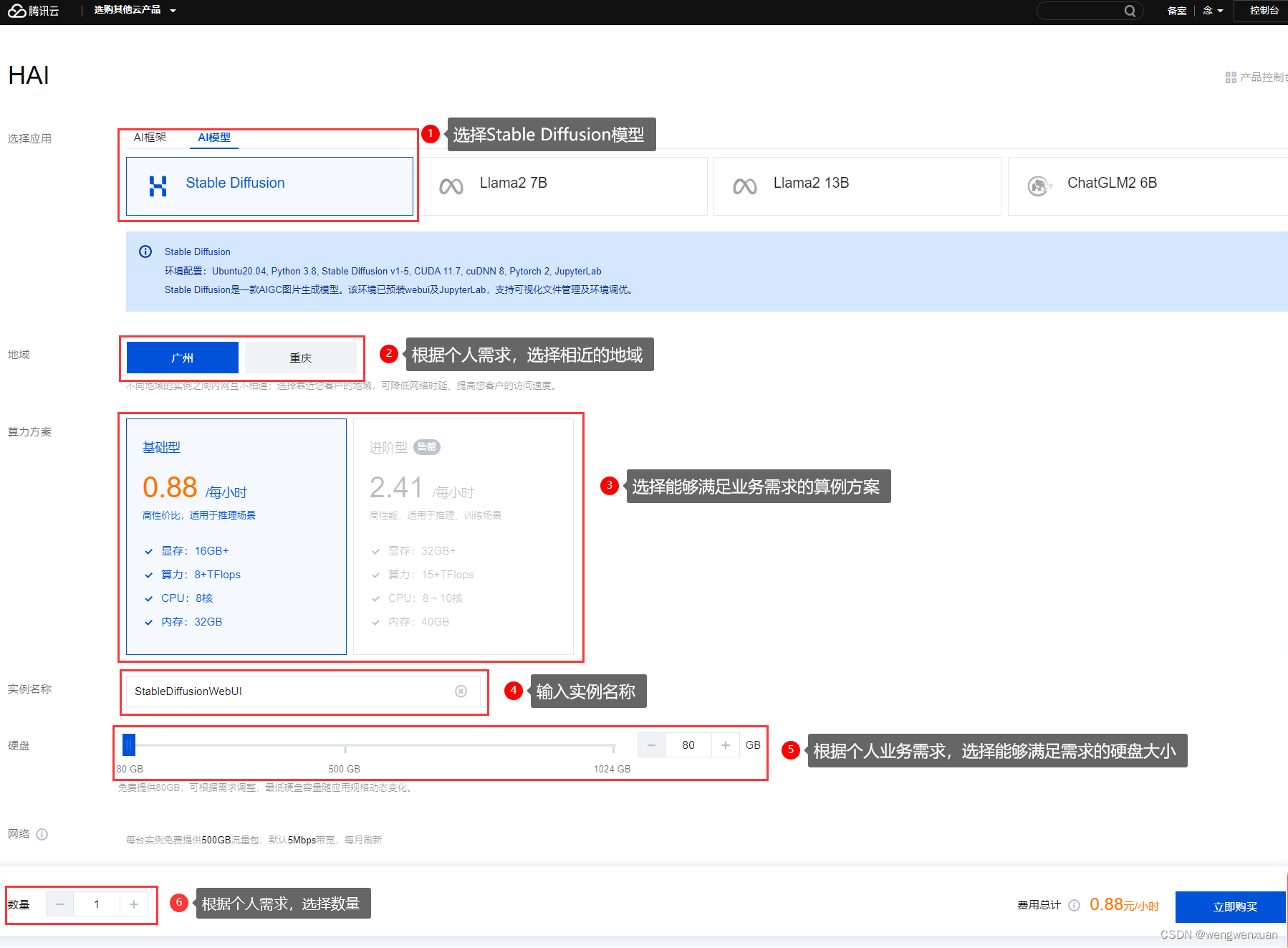Choose the 基础型 compute plan
Image resolution: width=1288 pixels, height=948 pixels.
pos(236,536)
